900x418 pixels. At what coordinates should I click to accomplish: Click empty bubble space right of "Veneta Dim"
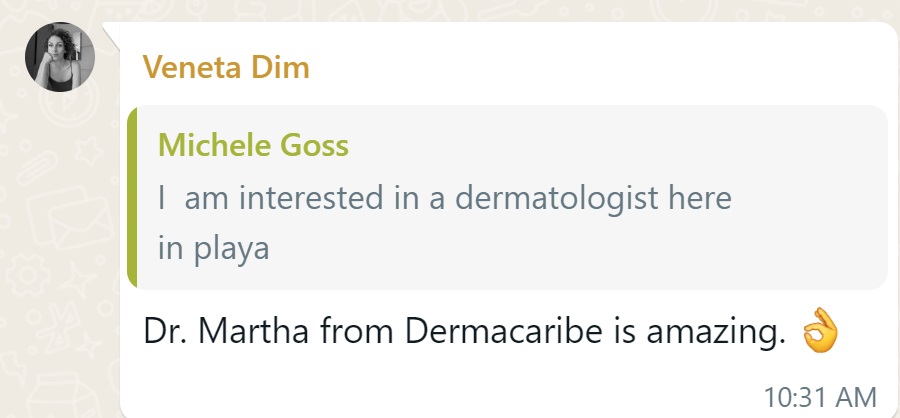point(600,68)
